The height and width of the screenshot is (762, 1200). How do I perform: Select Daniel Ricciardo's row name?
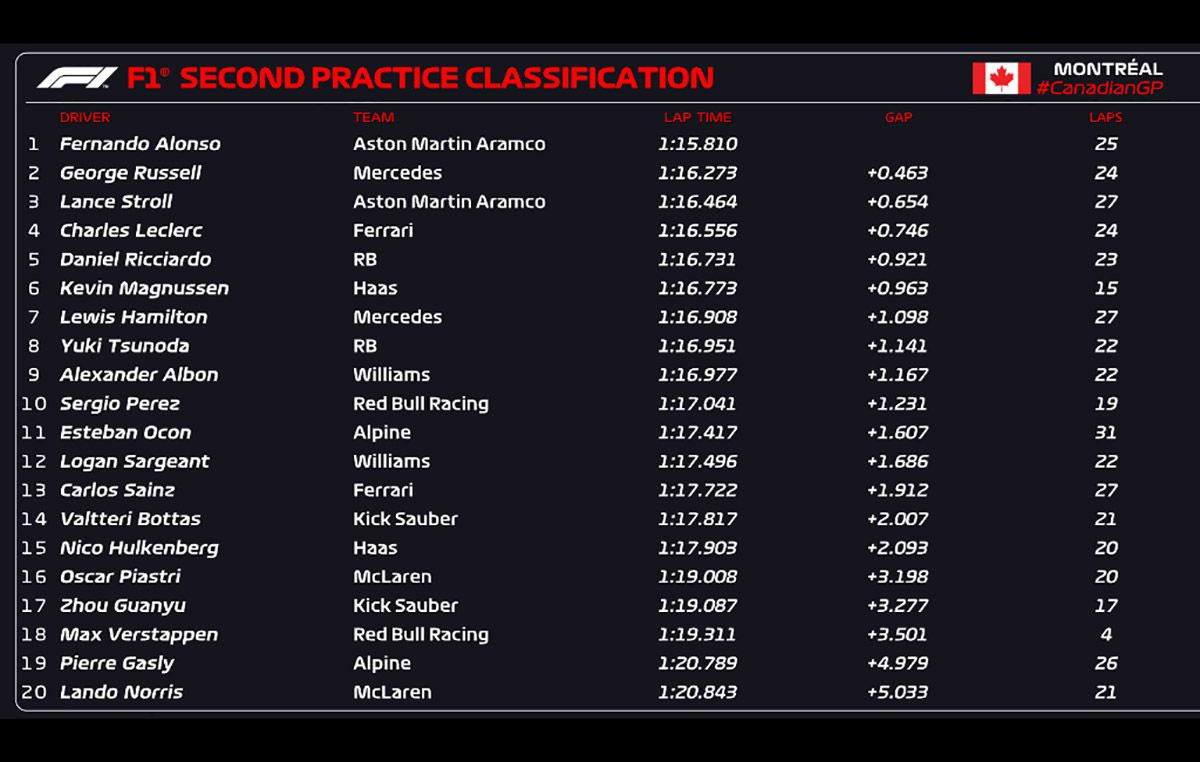click(135, 259)
